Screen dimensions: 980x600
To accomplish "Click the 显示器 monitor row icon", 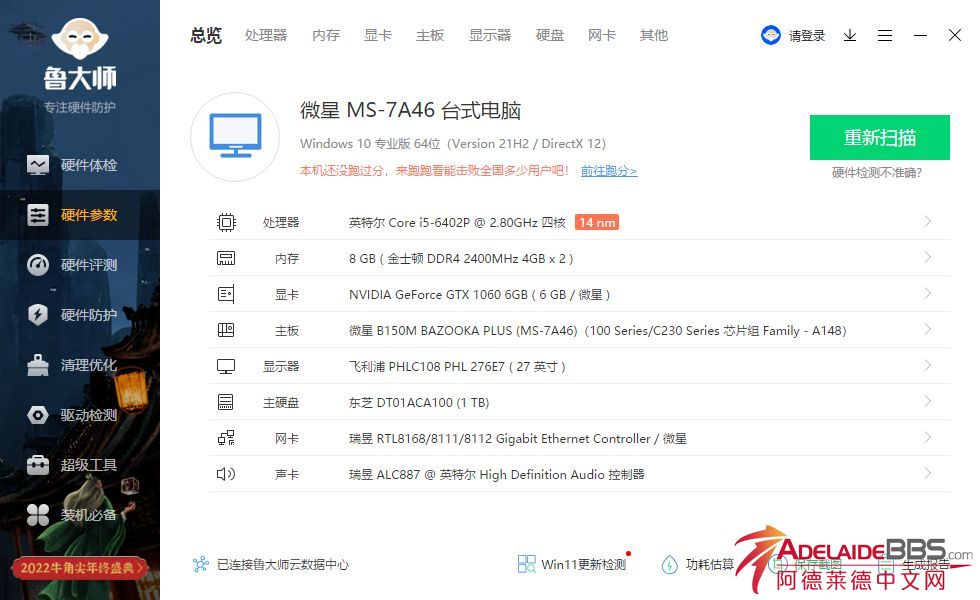I will (226, 366).
